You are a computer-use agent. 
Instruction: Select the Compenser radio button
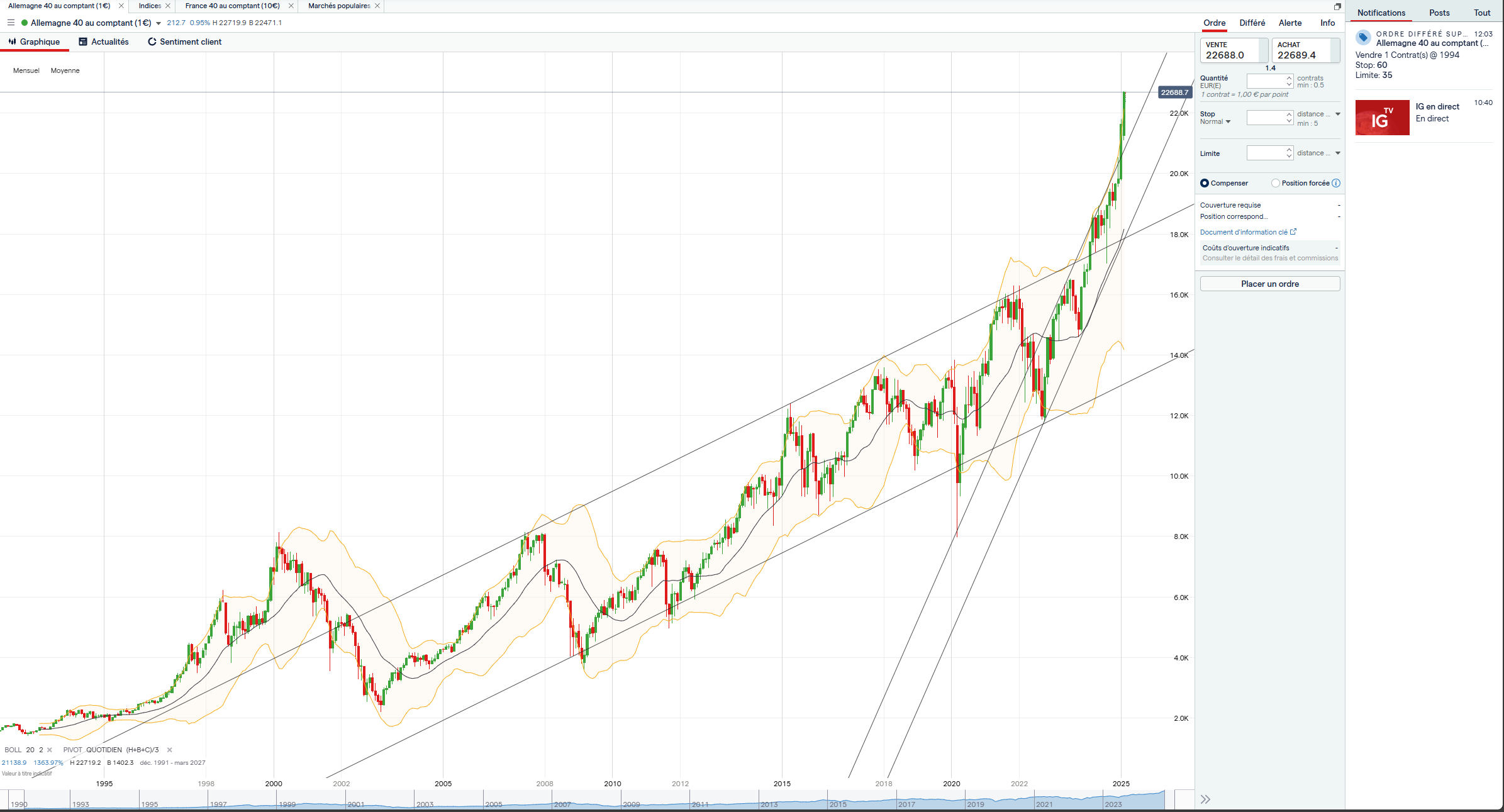(1205, 183)
